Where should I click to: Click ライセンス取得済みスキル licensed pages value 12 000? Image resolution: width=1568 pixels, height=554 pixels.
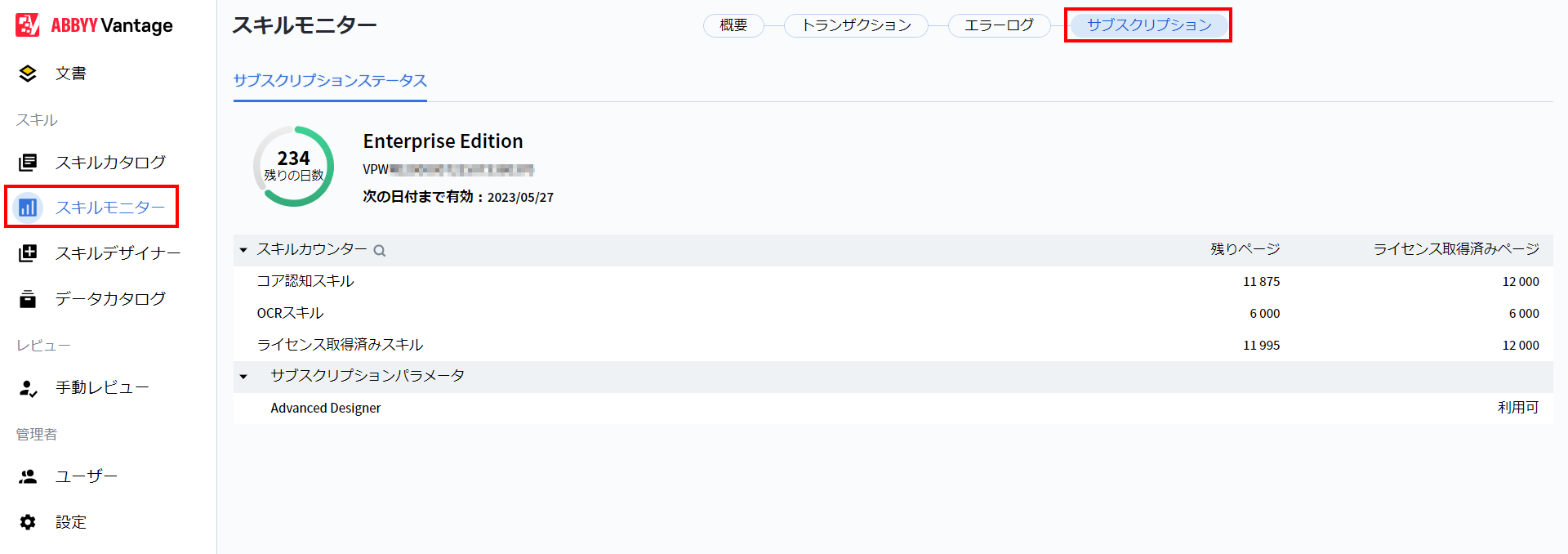(x=1521, y=346)
